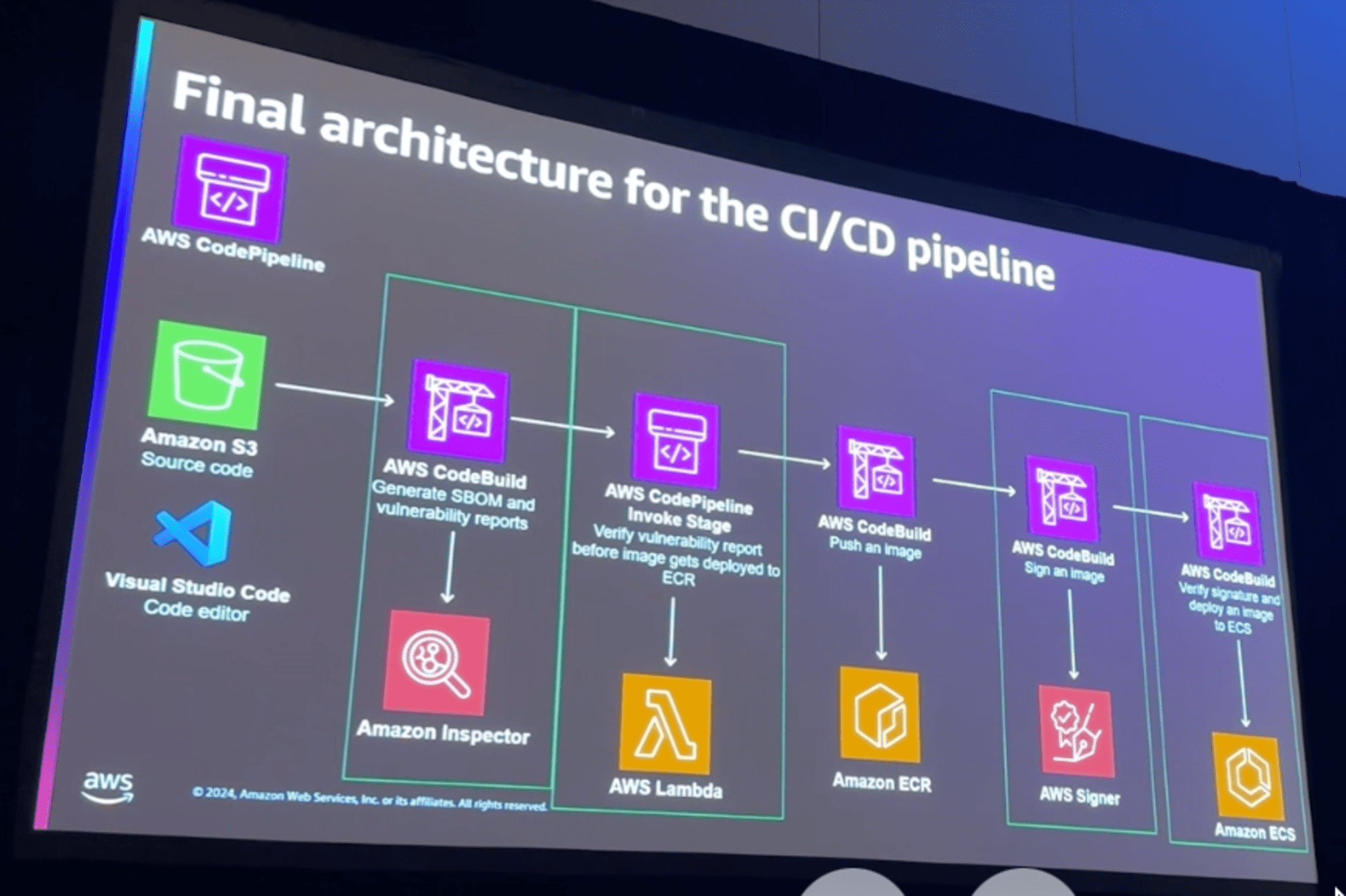Select 'Verify signature and deploy an image' text
This screenshot has height=896, width=1346.
pos(1230,608)
